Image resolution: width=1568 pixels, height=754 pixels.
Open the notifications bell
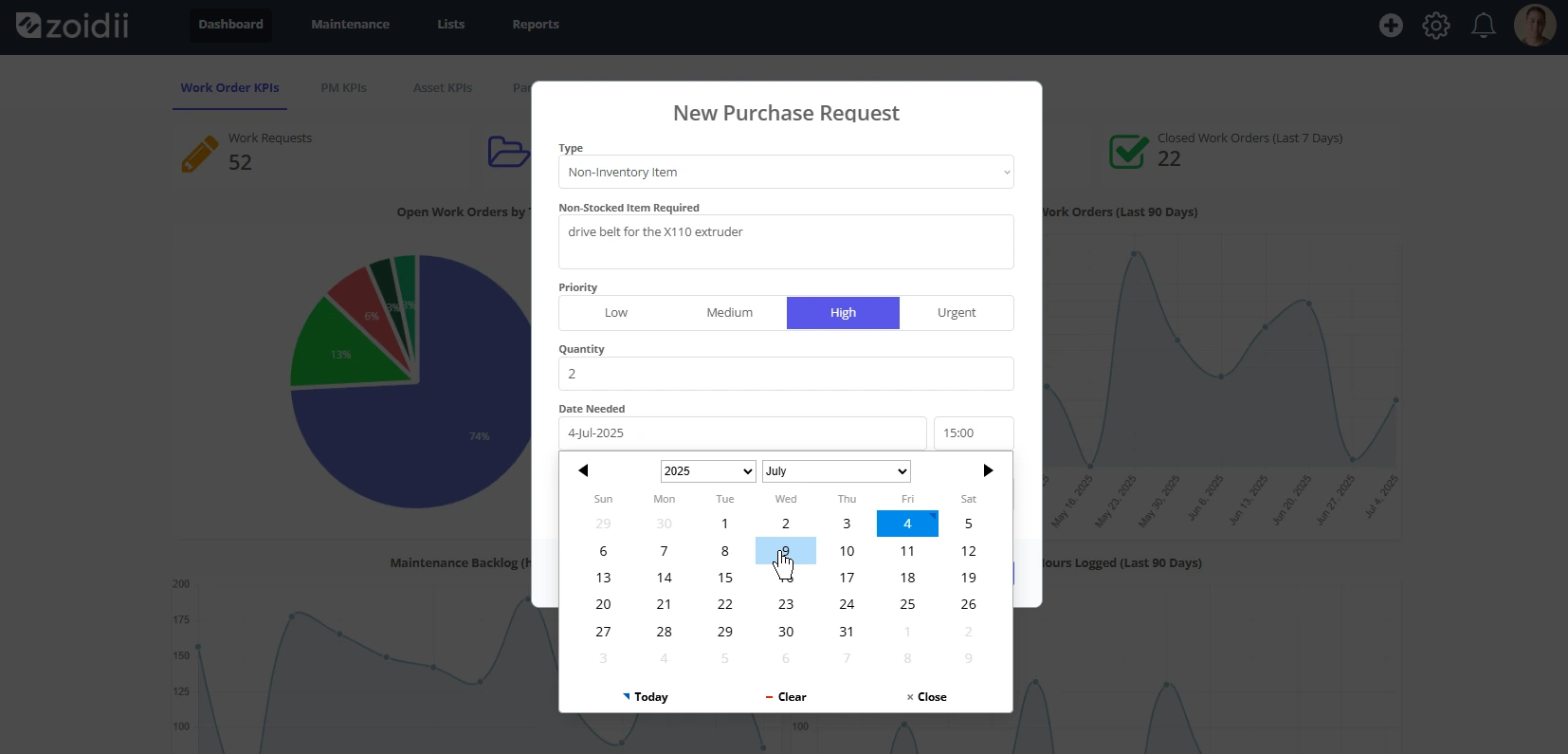pos(1484,26)
